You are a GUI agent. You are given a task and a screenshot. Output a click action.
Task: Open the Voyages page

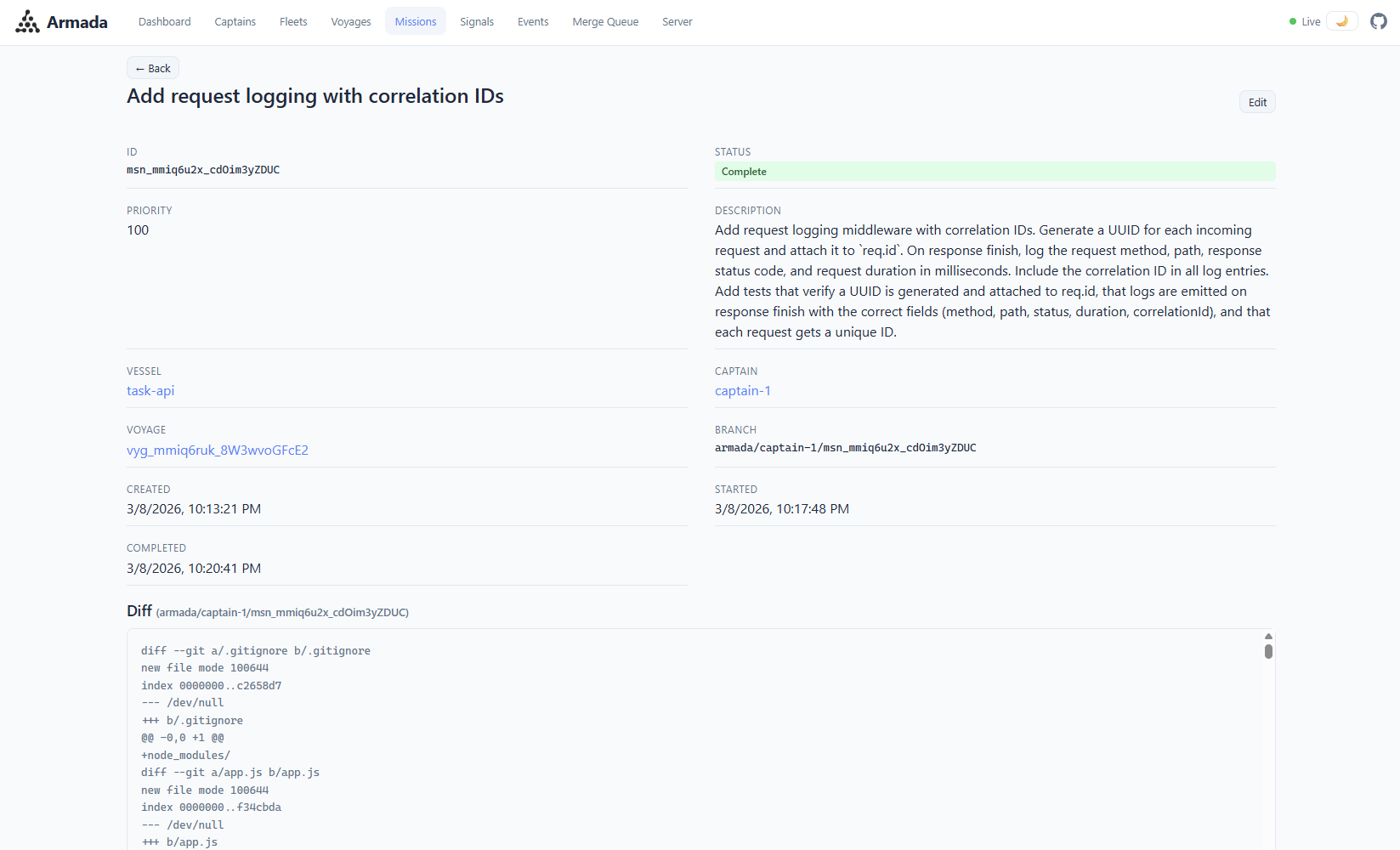coord(351,21)
